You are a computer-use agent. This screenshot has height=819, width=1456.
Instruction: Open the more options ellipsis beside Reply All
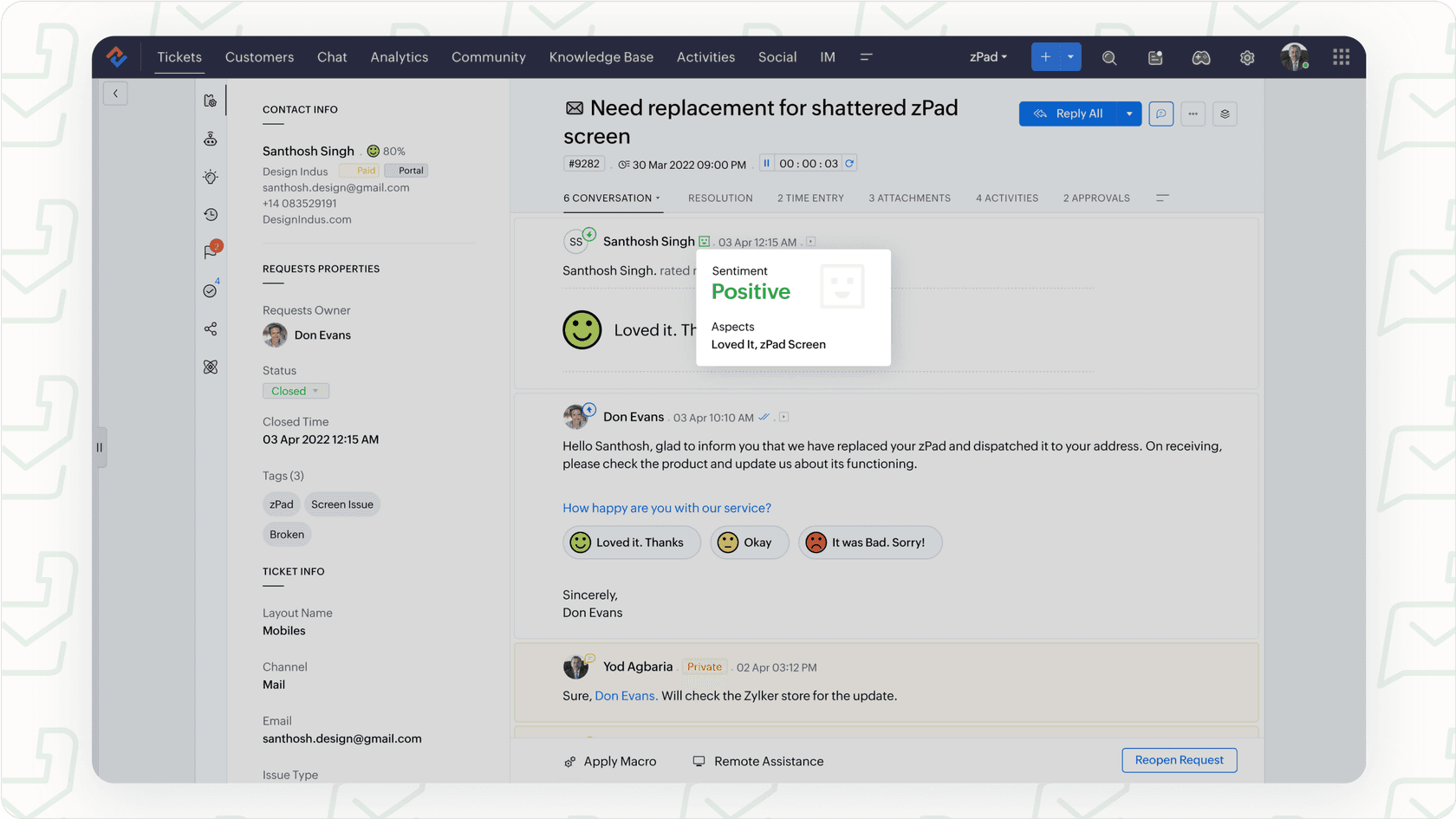[x=1193, y=114]
